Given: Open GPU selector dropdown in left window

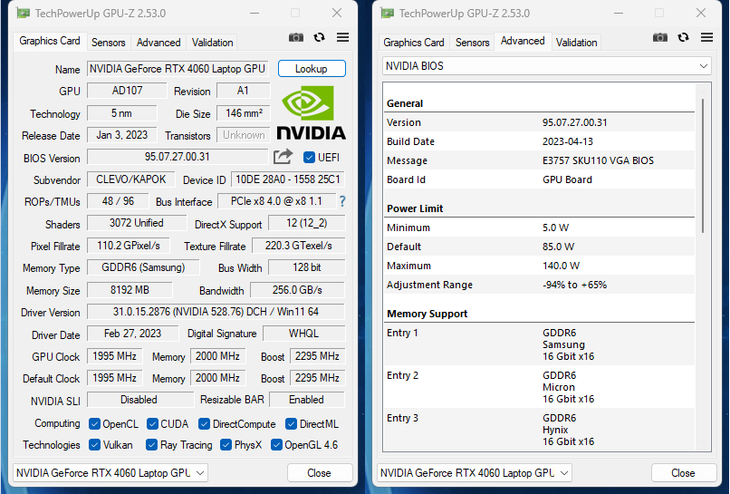Looking at the screenshot, I should click(x=110, y=473).
